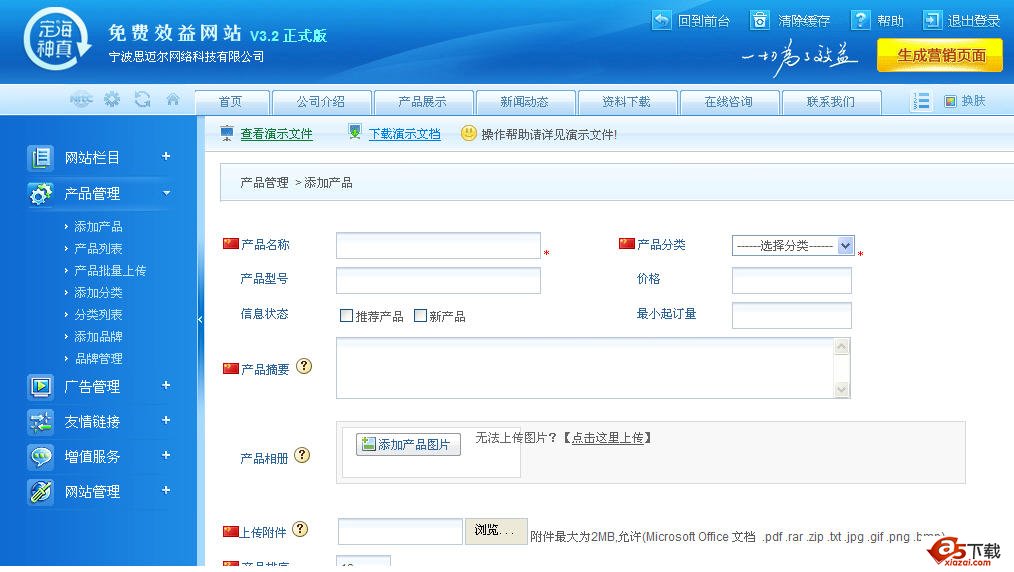Select 添加产品 in the sidebar
This screenshot has width=1014, height=572.
98,226
